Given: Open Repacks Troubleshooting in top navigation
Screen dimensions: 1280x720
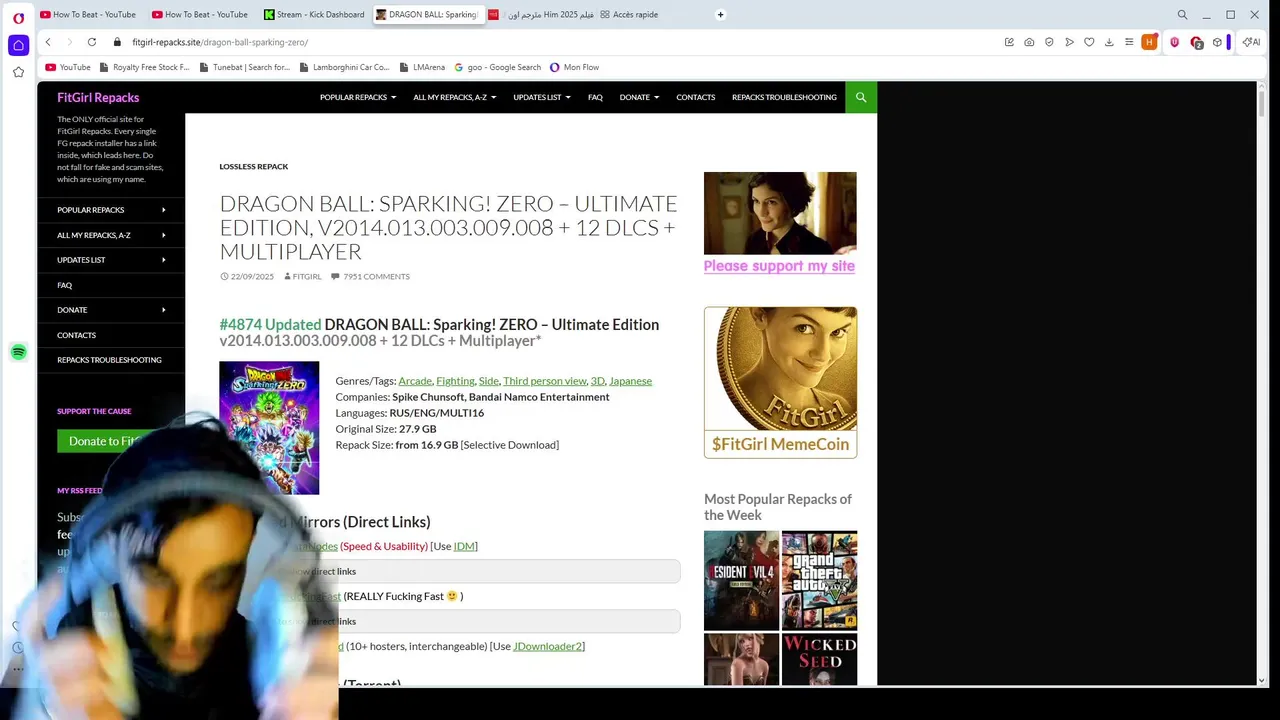Looking at the screenshot, I should [x=784, y=97].
